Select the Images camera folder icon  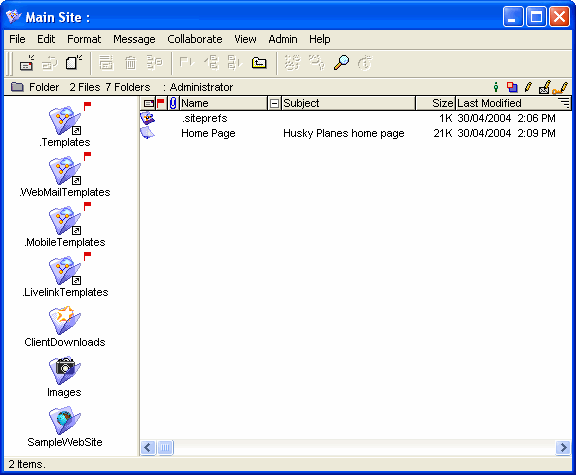pos(65,370)
